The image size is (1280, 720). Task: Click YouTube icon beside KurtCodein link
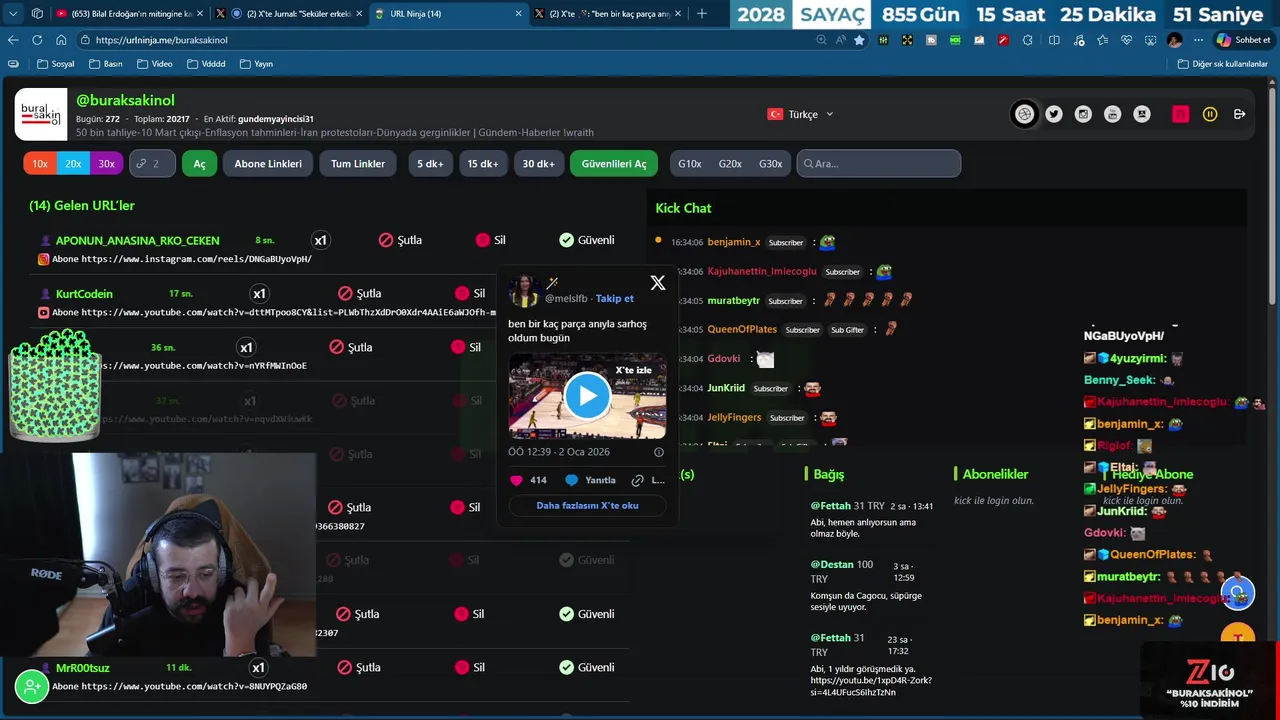[x=44, y=313]
